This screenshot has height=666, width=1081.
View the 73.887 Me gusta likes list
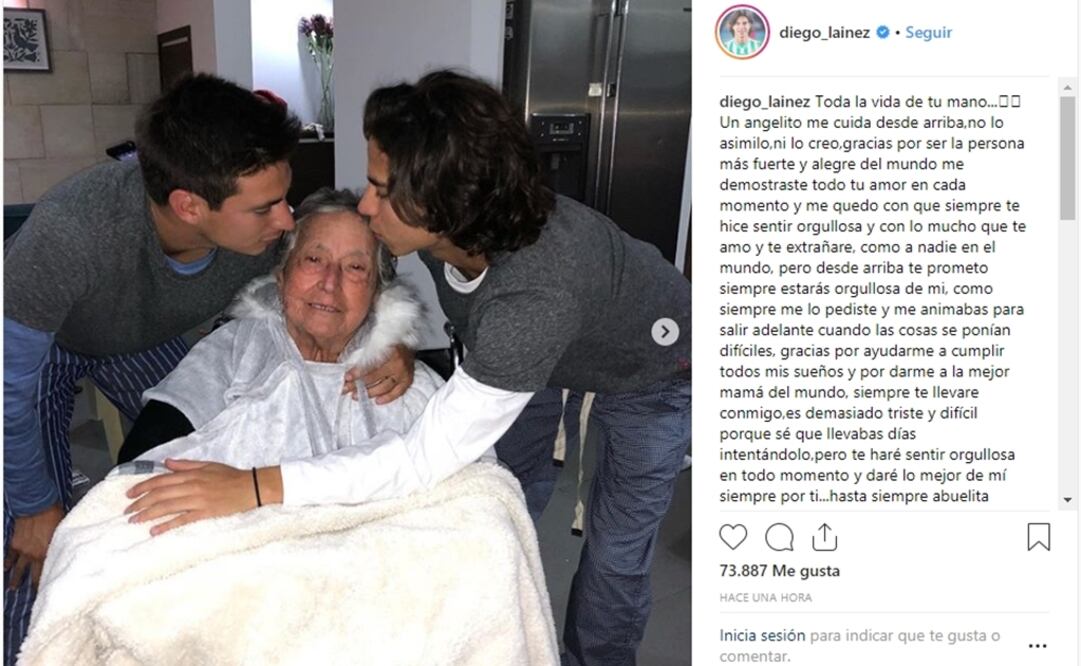click(x=779, y=571)
